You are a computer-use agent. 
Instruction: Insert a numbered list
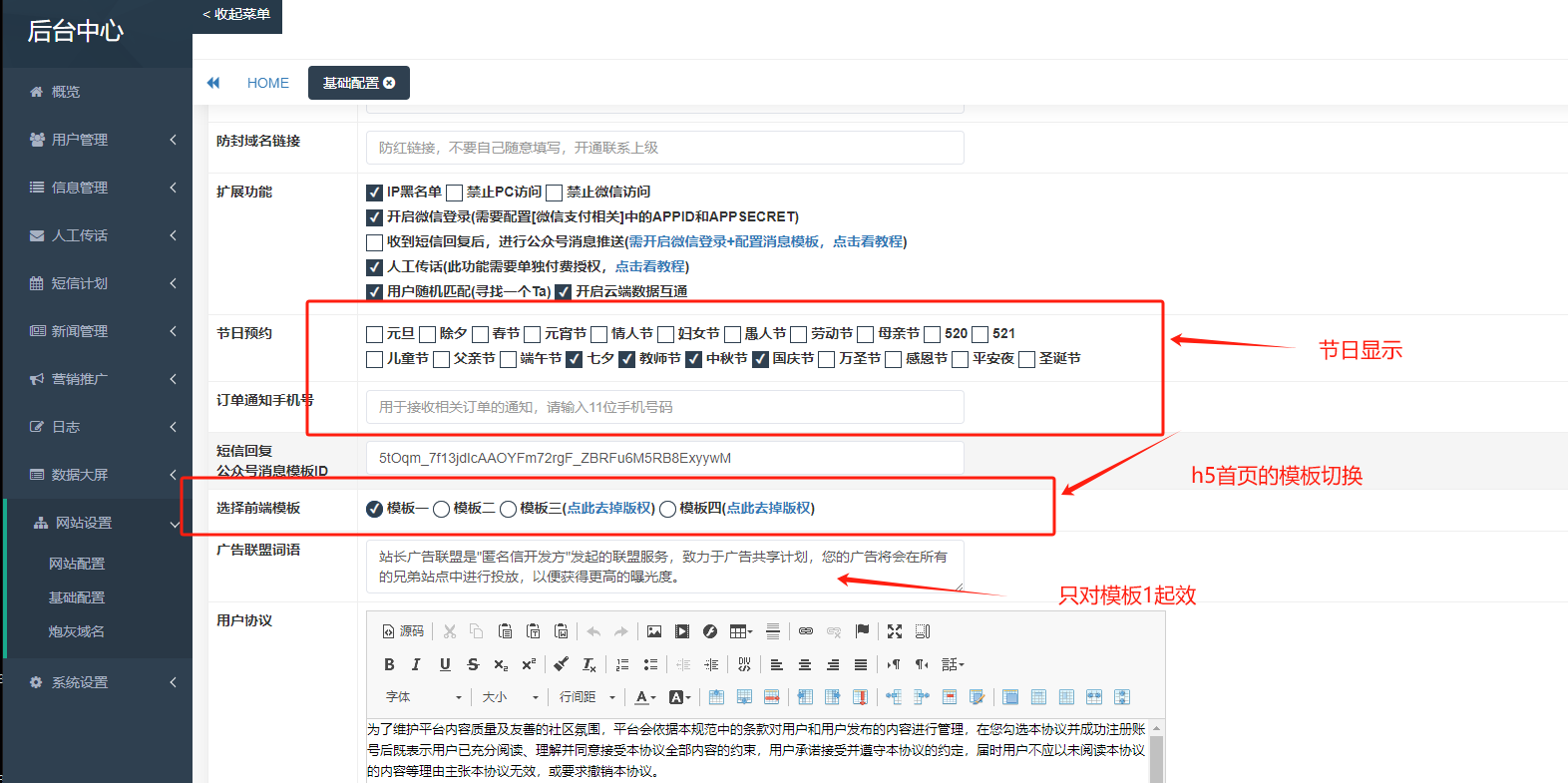[x=622, y=664]
